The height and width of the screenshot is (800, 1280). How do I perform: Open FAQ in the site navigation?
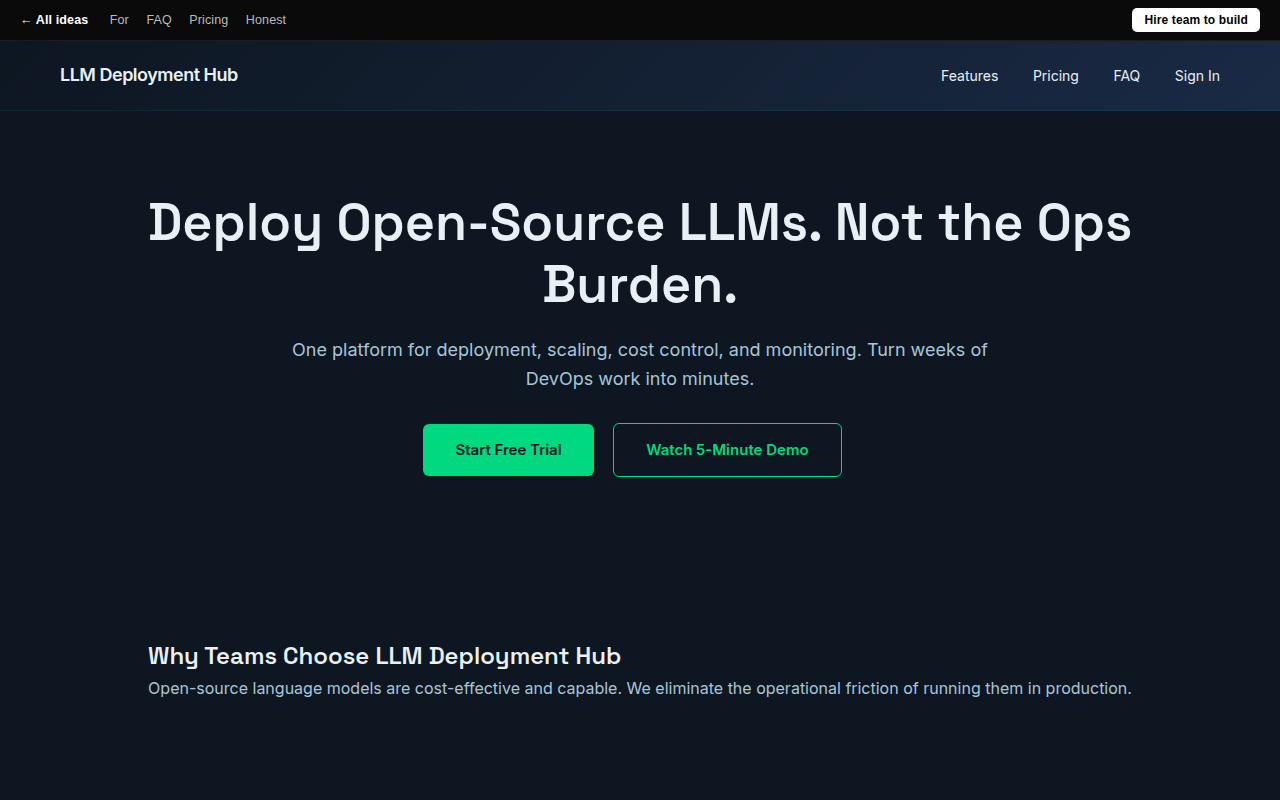coord(1126,76)
